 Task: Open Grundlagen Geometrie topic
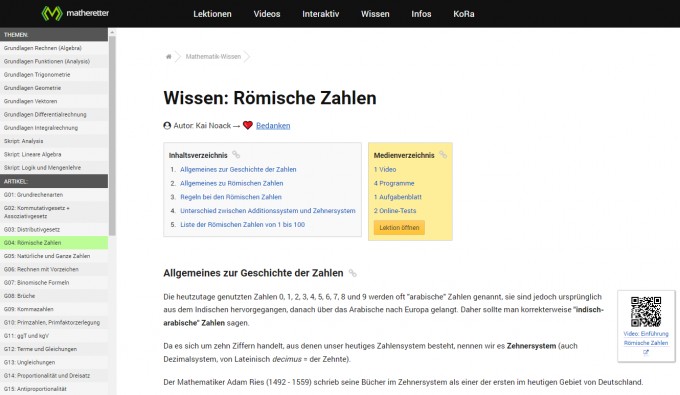pos(54,88)
